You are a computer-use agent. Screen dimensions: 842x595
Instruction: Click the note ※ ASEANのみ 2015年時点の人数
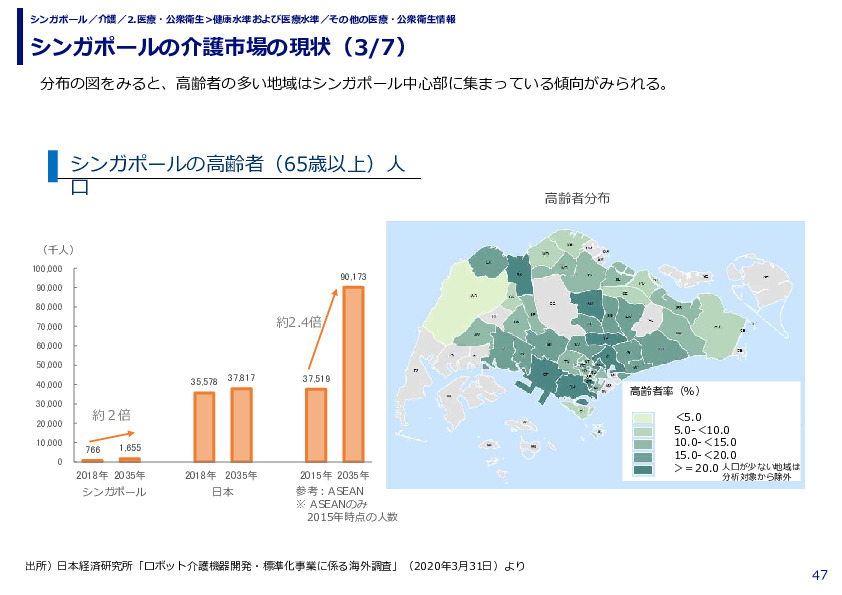[347, 511]
